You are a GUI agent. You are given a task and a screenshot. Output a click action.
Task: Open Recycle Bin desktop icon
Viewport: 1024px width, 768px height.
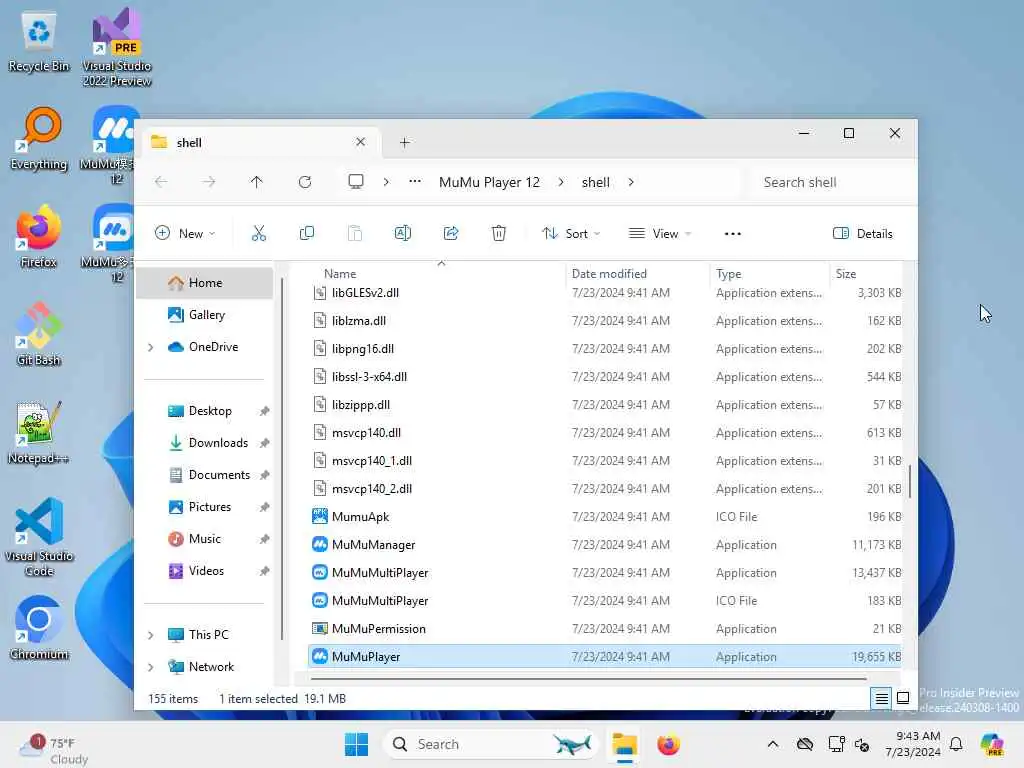pos(39,42)
